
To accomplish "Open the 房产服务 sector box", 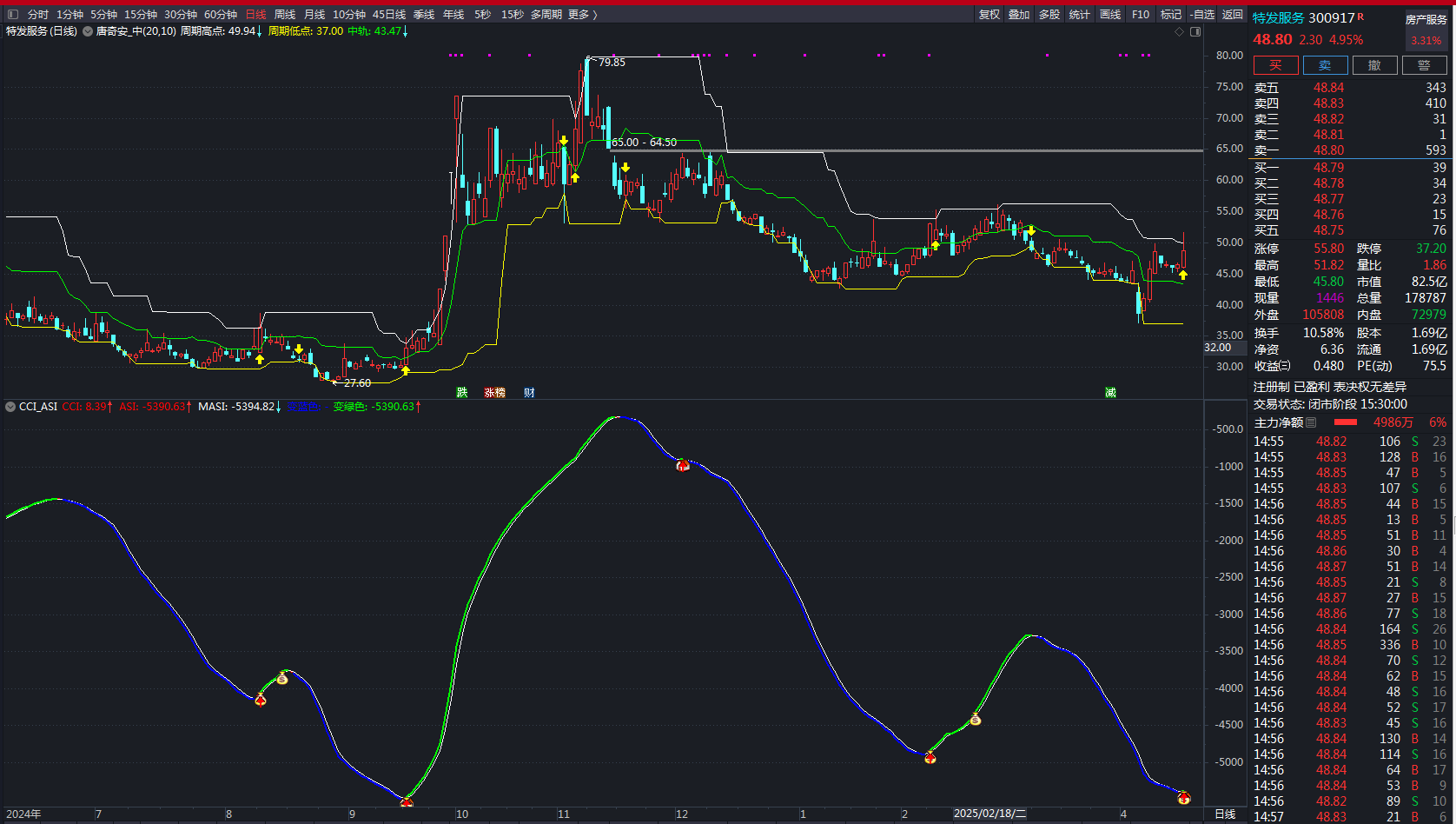I will pos(1426,30).
